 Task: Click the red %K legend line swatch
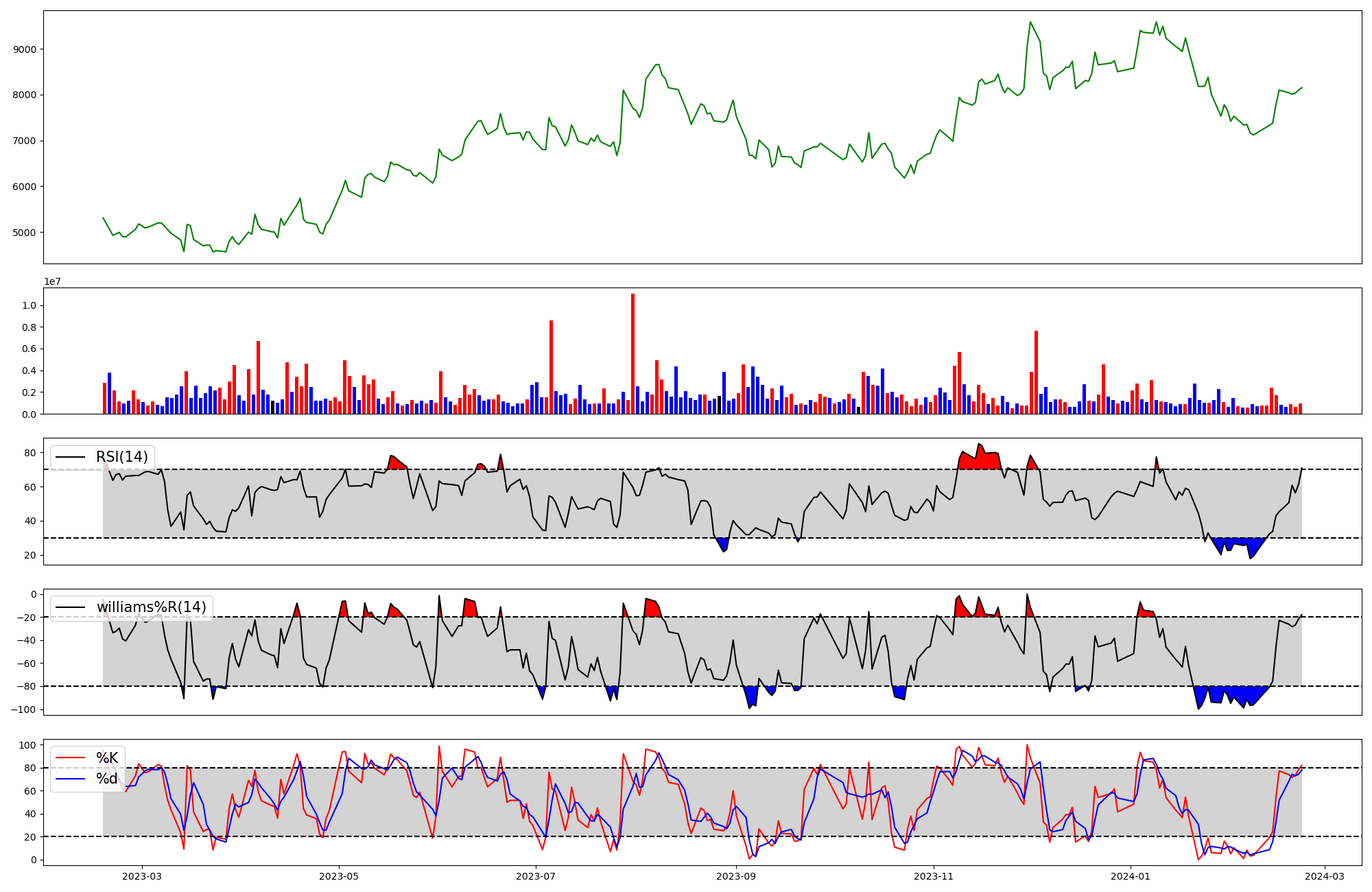70,758
